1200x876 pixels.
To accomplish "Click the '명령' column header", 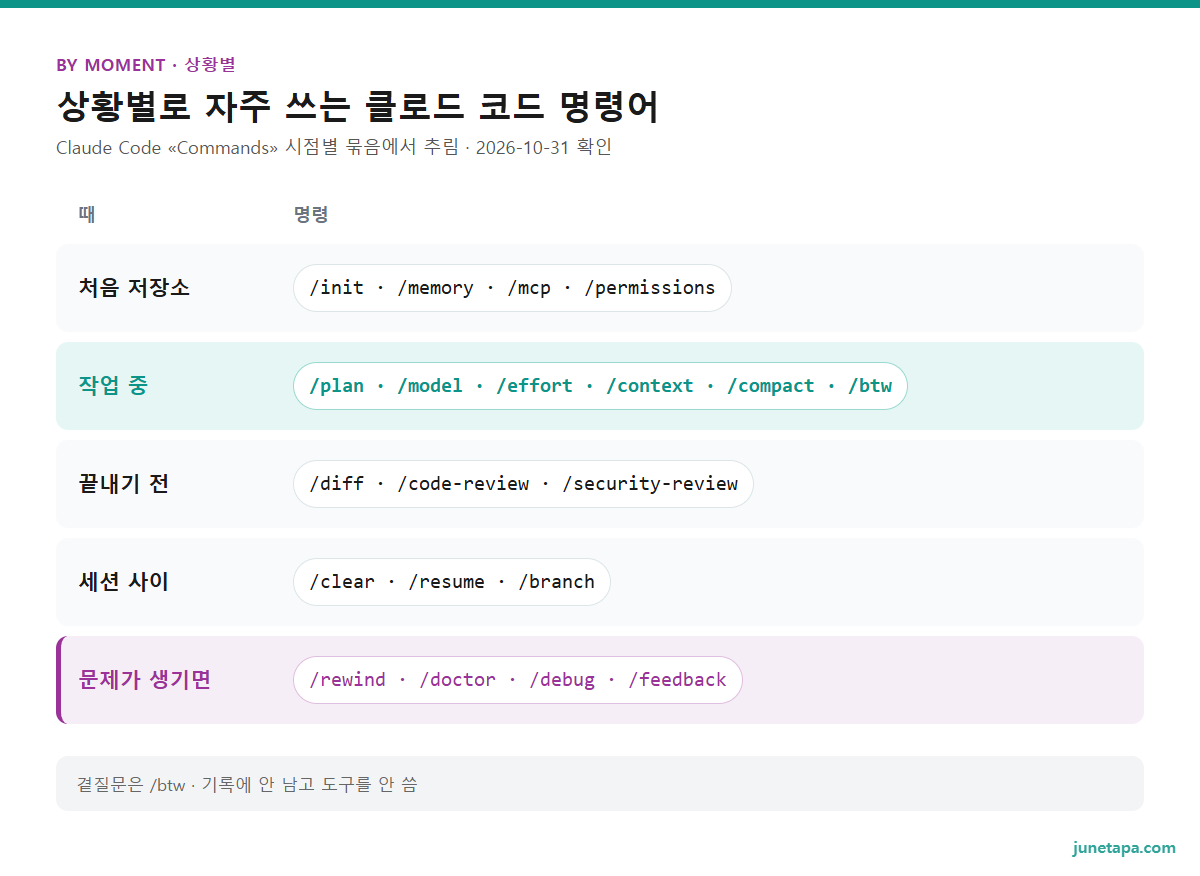I will tap(311, 214).
